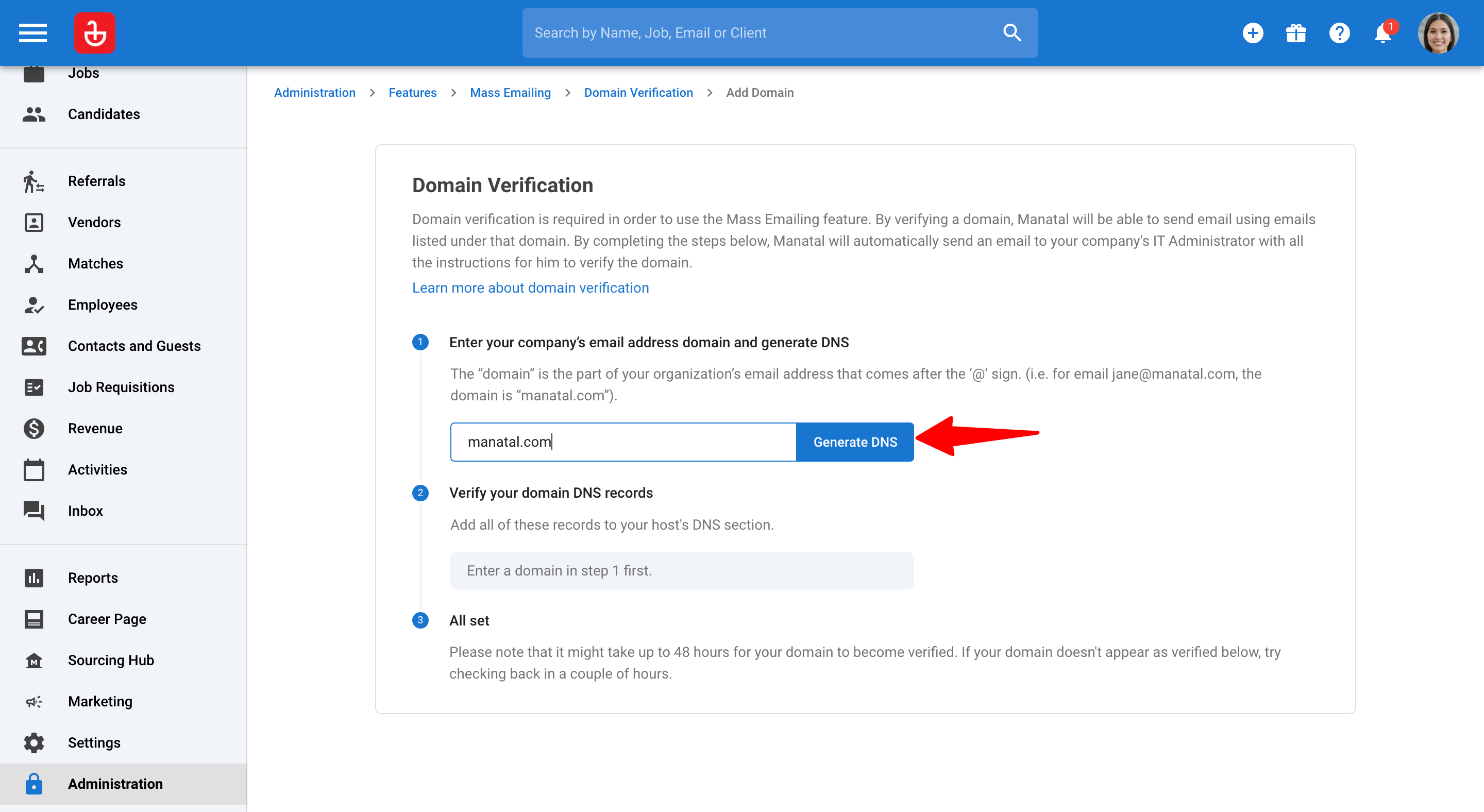Click Features breadcrumb link
The image size is (1484, 812).
412,93
